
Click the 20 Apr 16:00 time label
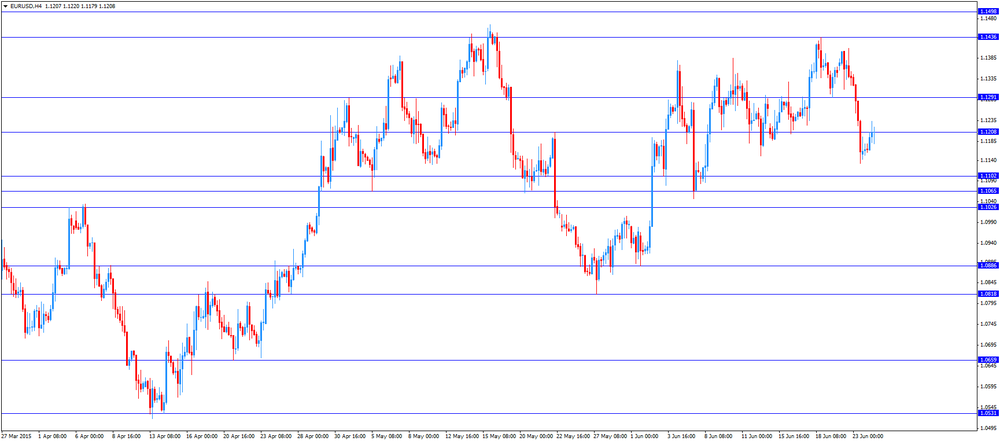point(239,437)
